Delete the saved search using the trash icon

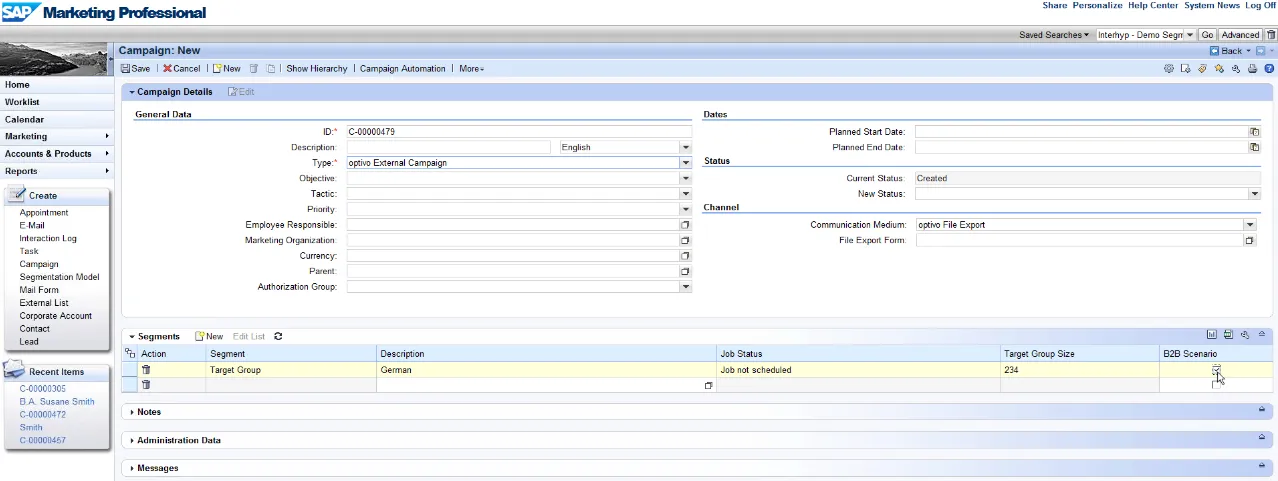(x=1271, y=35)
